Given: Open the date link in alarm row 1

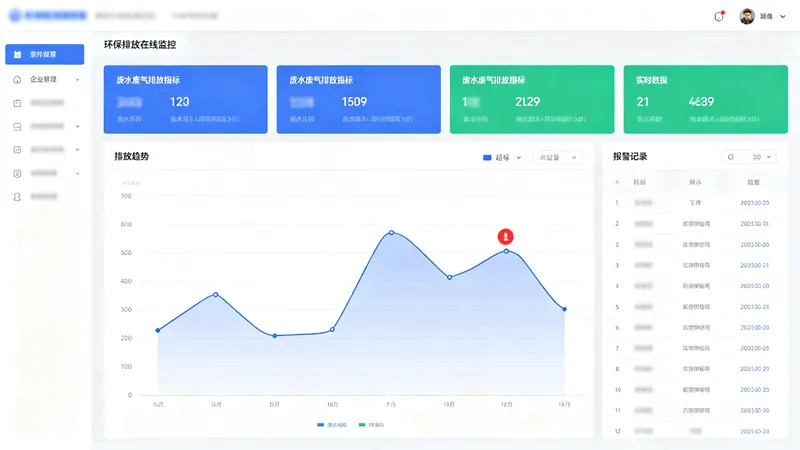Looking at the screenshot, I should (x=755, y=203).
